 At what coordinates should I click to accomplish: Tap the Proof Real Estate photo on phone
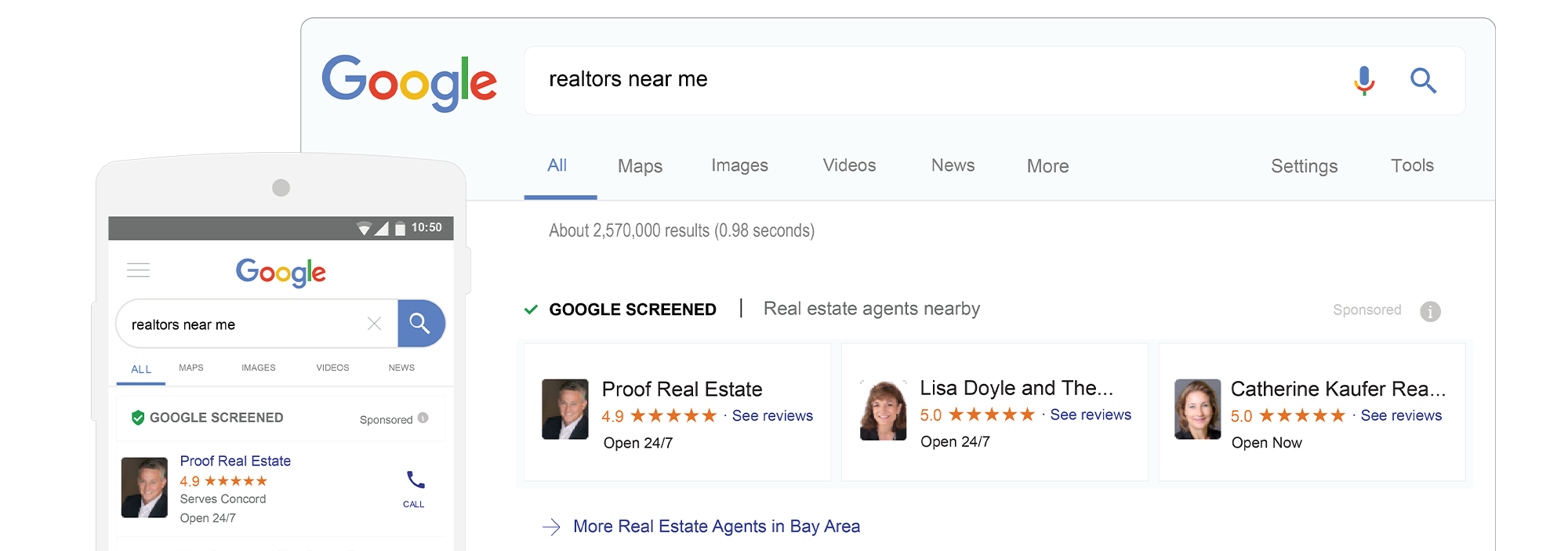point(144,488)
